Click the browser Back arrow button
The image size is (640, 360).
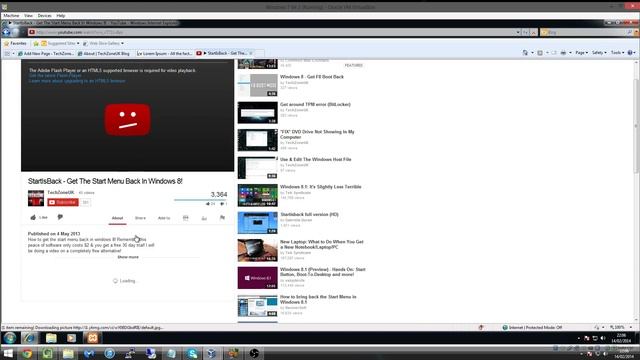(x=6, y=32)
